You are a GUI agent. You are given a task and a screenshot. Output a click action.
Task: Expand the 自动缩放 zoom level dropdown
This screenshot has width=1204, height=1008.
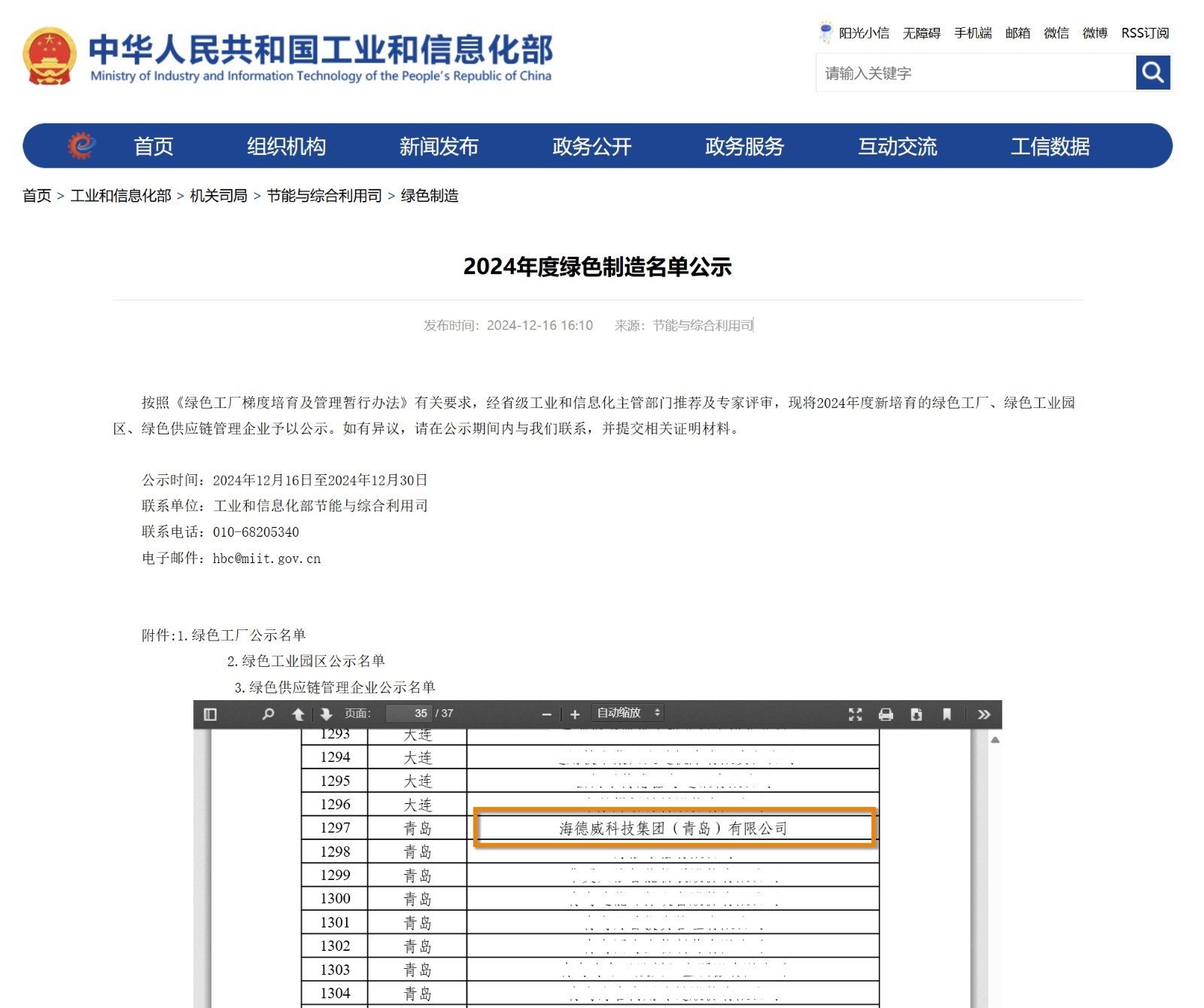pos(628,713)
